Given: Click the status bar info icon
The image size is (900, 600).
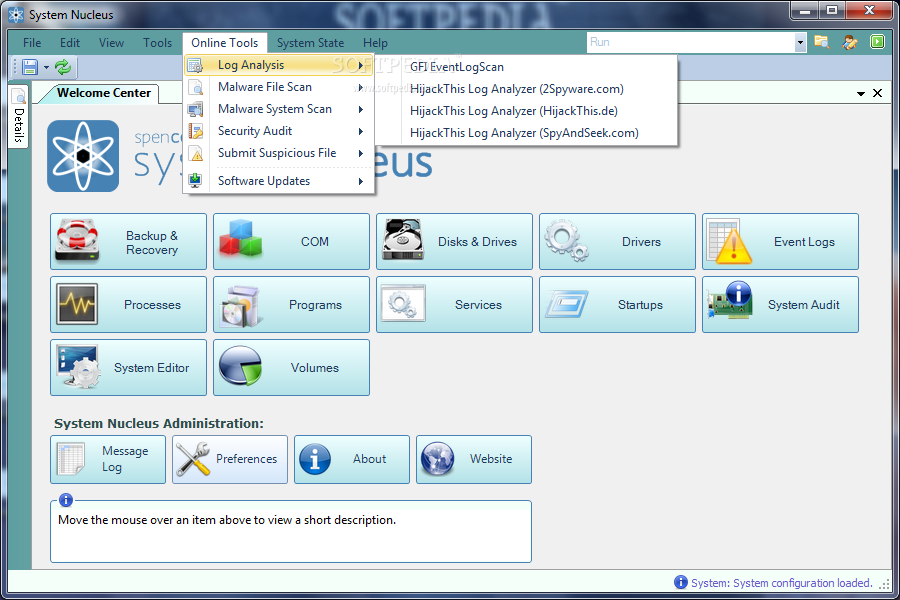Looking at the screenshot, I should pyautogui.click(x=680, y=582).
